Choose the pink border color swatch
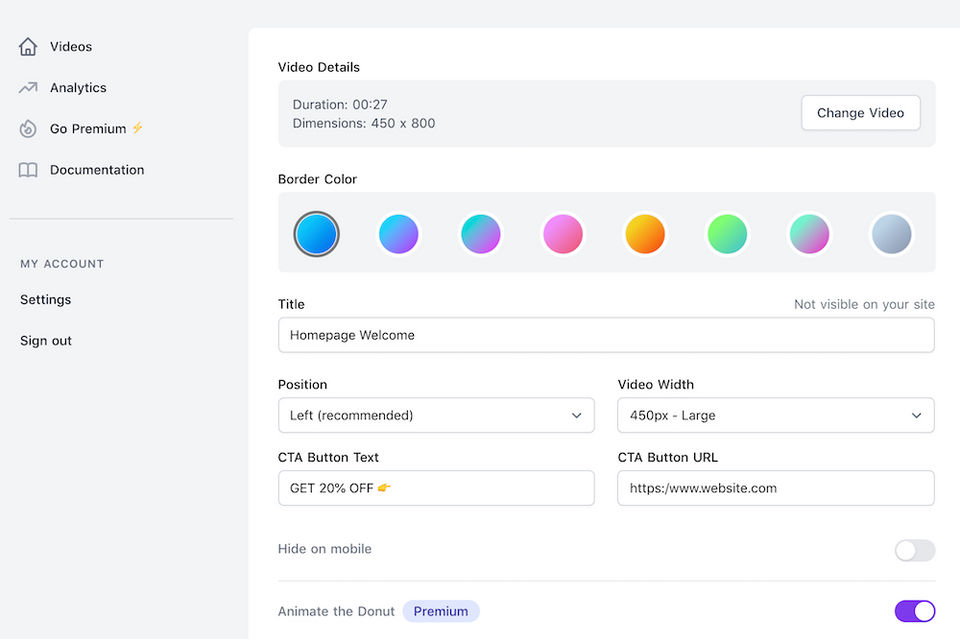This screenshot has width=960, height=639. click(563, 234)
